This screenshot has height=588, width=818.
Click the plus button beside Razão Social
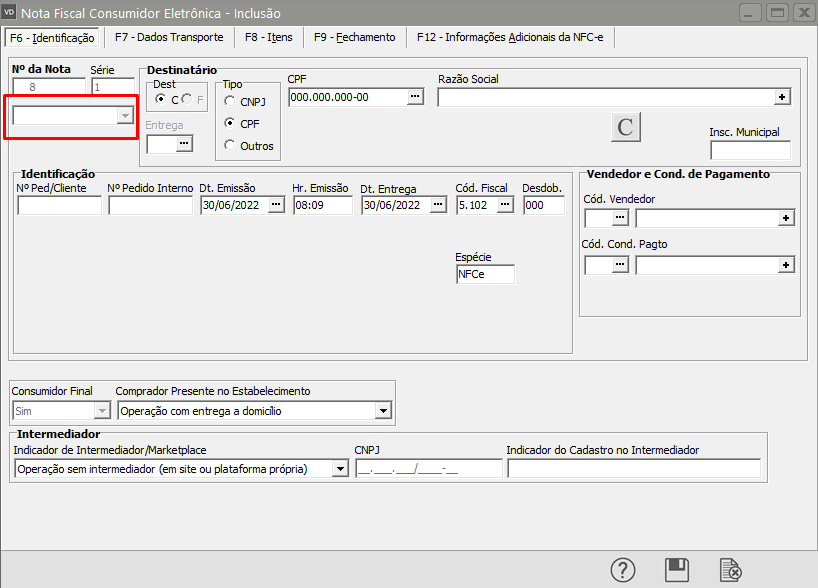pos(782,97)
